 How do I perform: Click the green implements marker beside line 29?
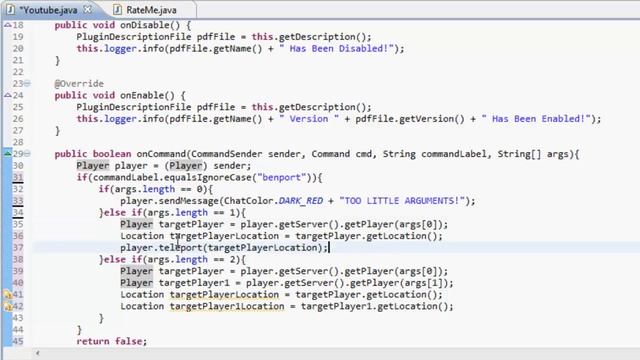(7, 153)
